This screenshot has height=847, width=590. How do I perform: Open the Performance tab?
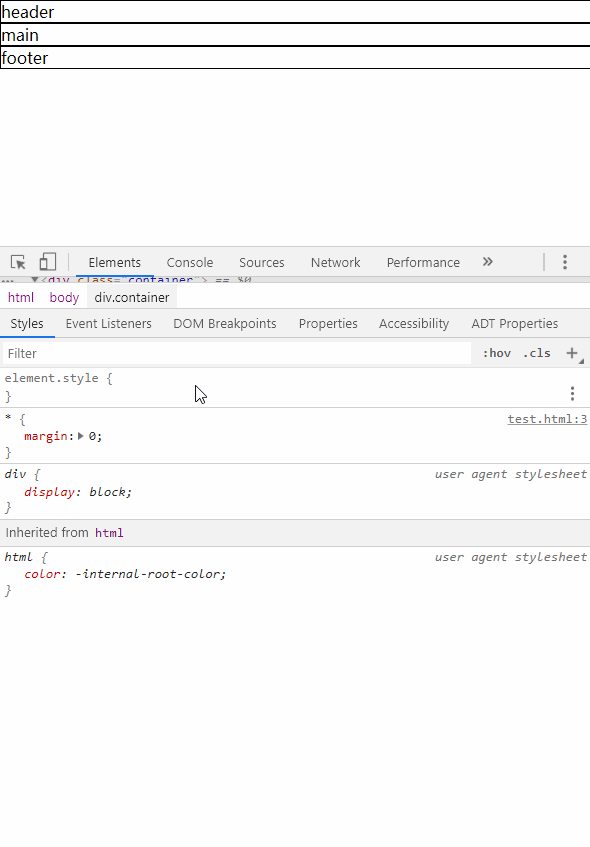(423, 263)
